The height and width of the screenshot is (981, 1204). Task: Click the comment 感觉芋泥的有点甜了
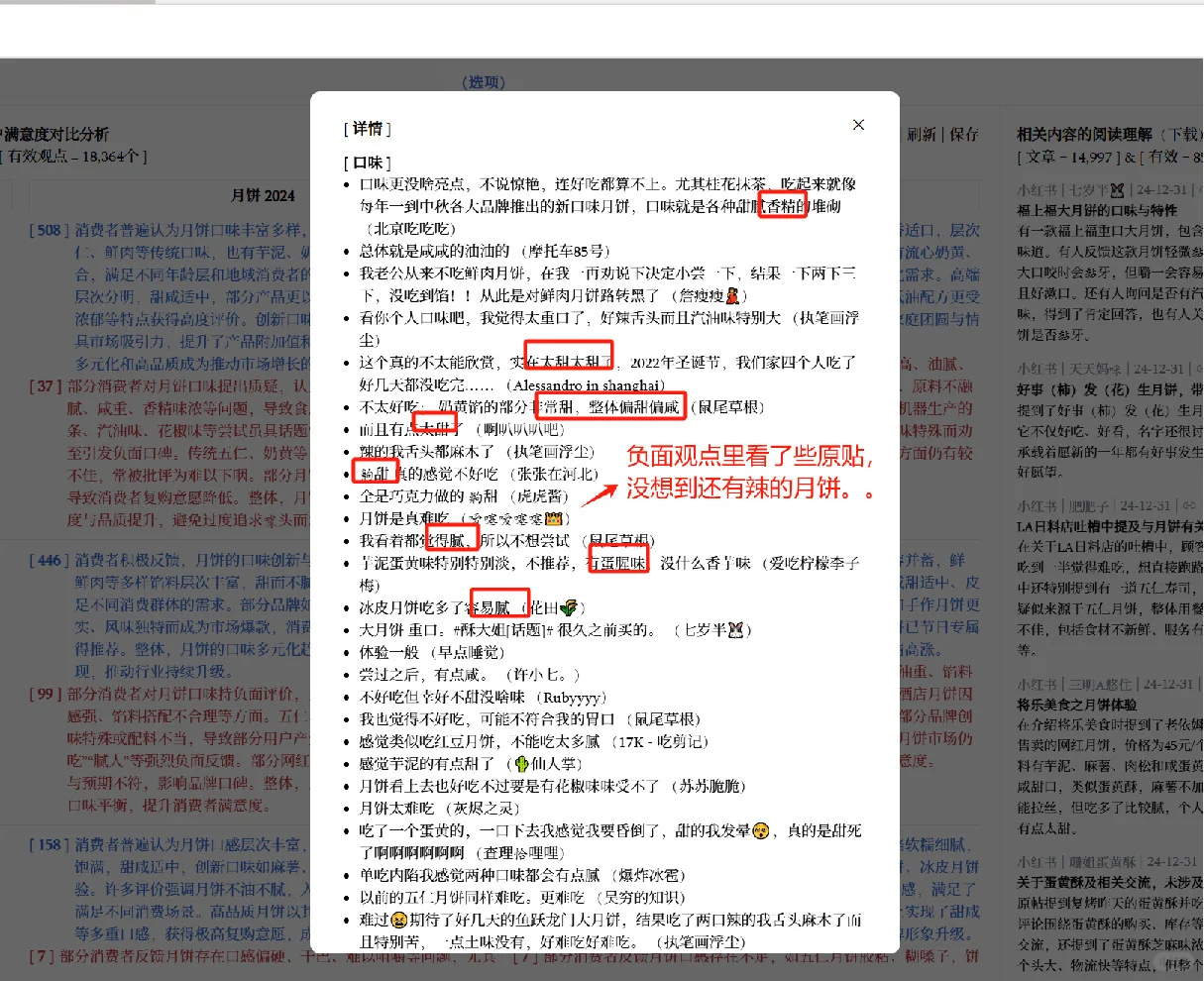coord(427,764)
